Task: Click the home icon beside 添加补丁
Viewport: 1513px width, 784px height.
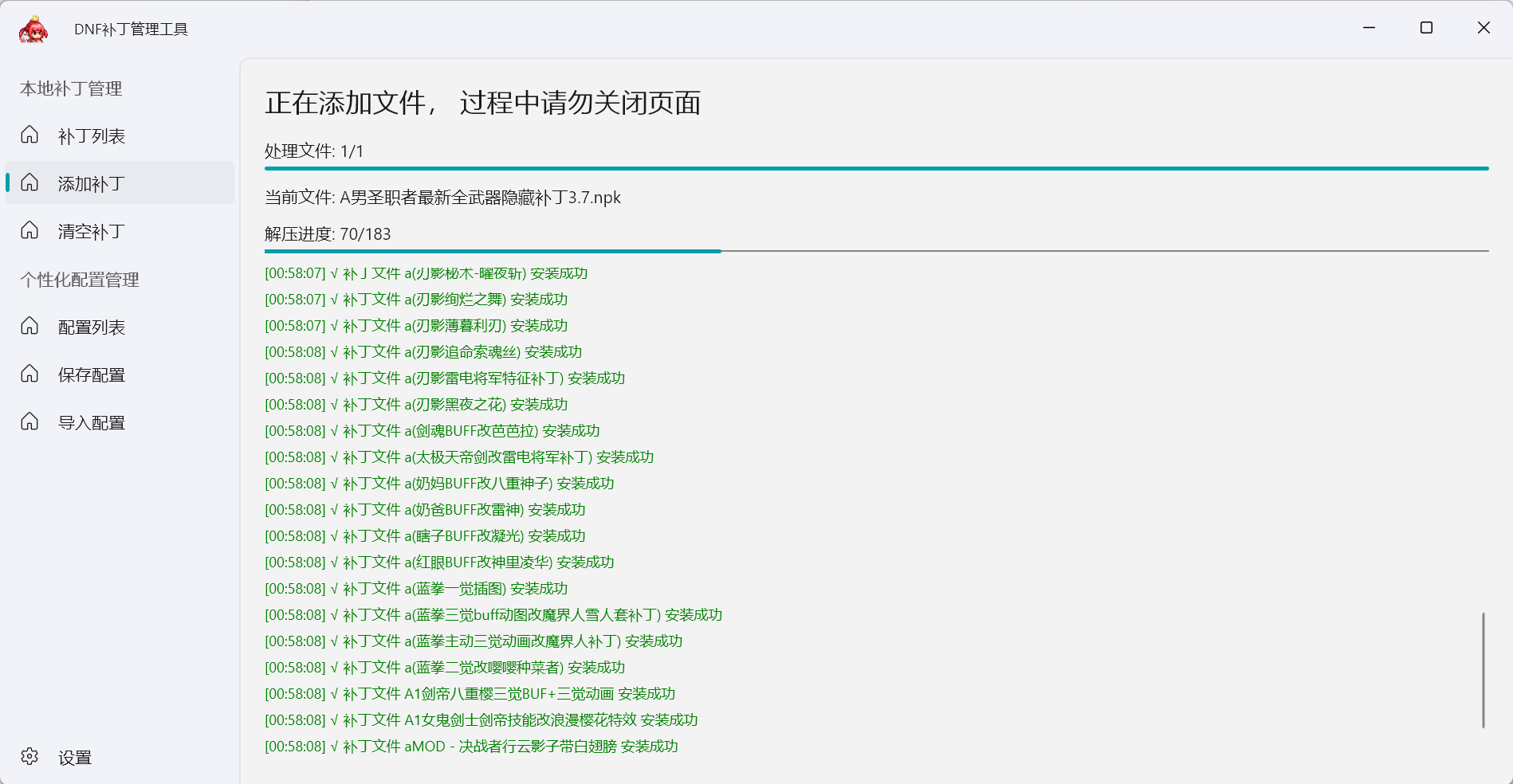Action: [x=29, y=182]
